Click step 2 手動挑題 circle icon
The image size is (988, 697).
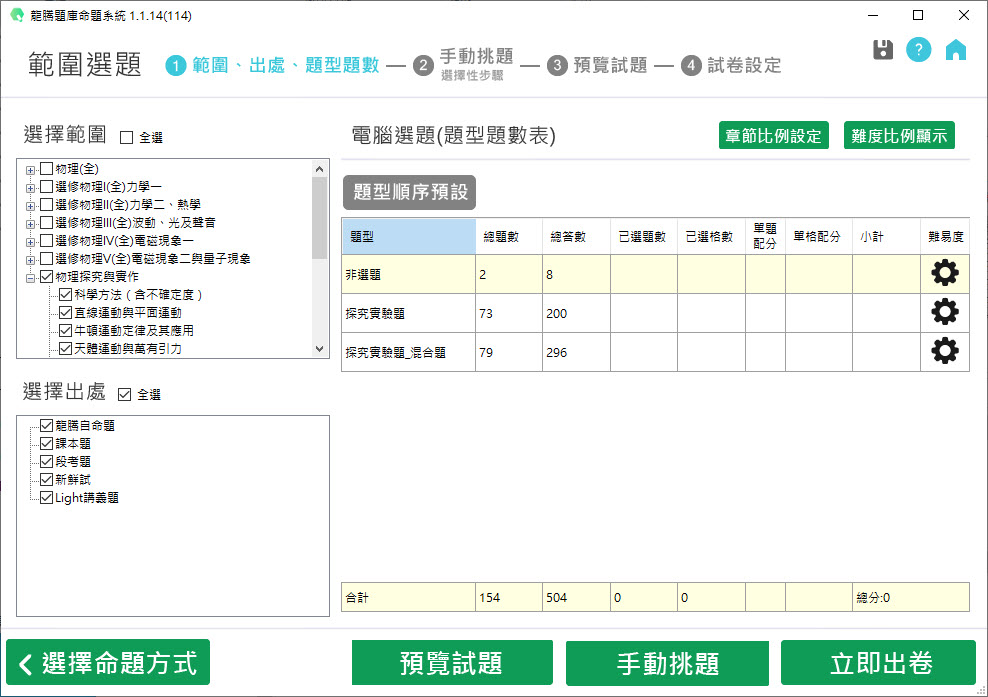(423, 66)
